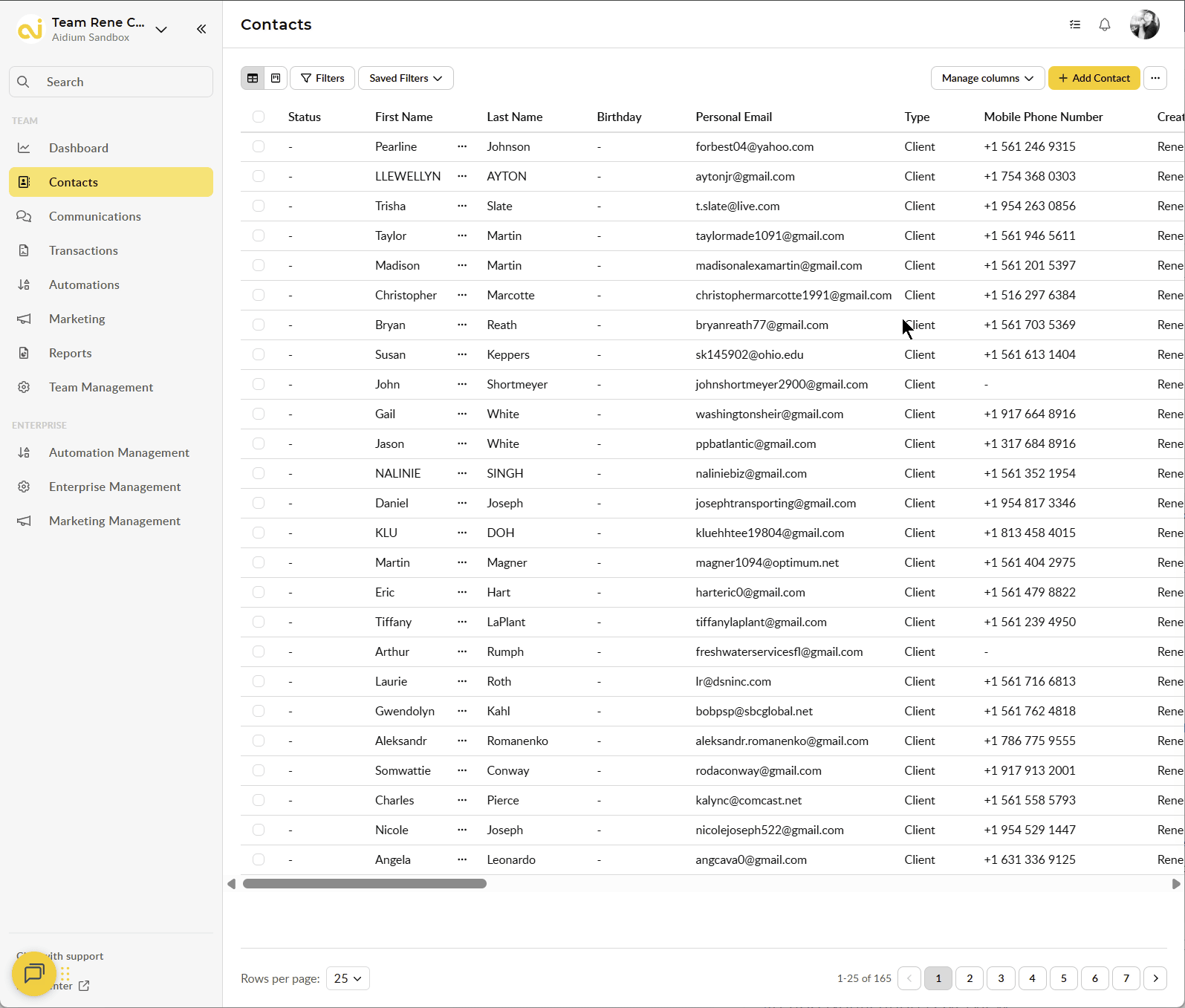1185x1008 pixels.
Task: Open the task checklist icon in header
Action: coord(1075,25)
